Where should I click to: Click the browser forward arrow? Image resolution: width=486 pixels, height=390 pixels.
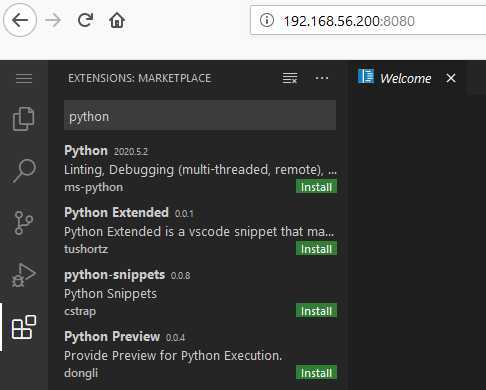(x=53, y=20)
